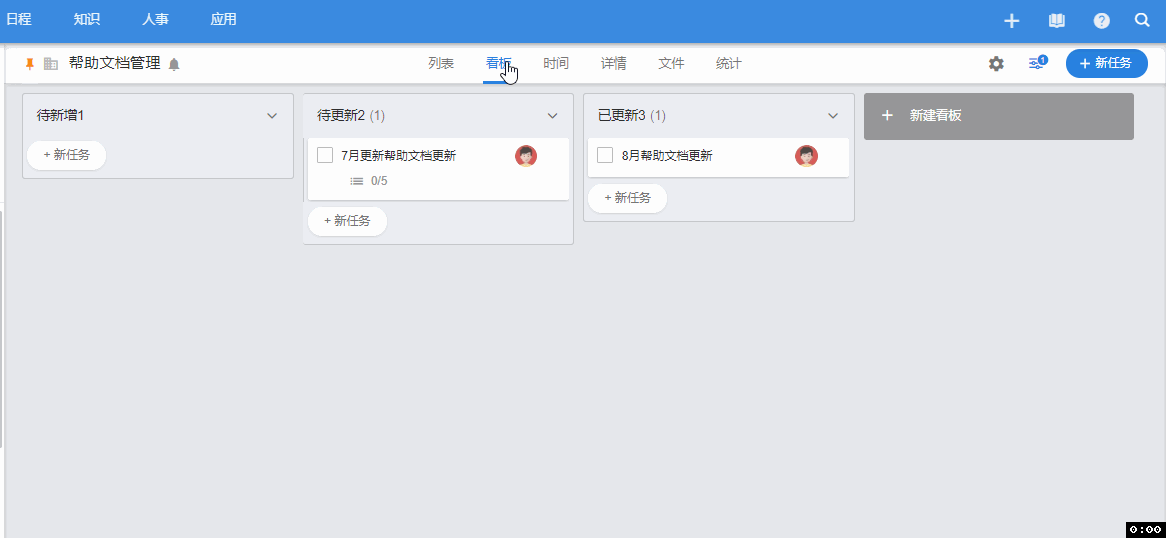Image resolution: width=1166 pixels, height=538 pixels.
Task: Open the 知识 top menu
Action: coord(87,19)
